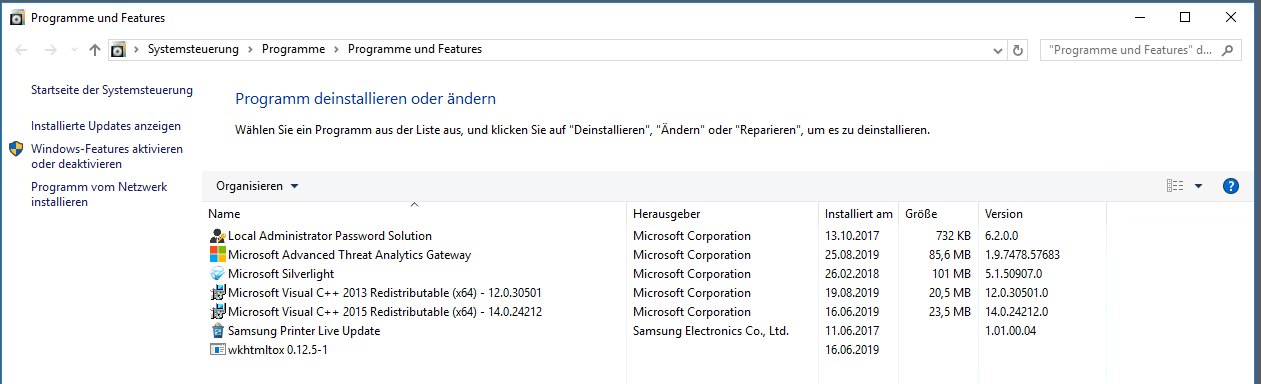Viewport: 1261px width, 384px height.
Task: Click the window icon in title bar
Action: coord(16,17)
